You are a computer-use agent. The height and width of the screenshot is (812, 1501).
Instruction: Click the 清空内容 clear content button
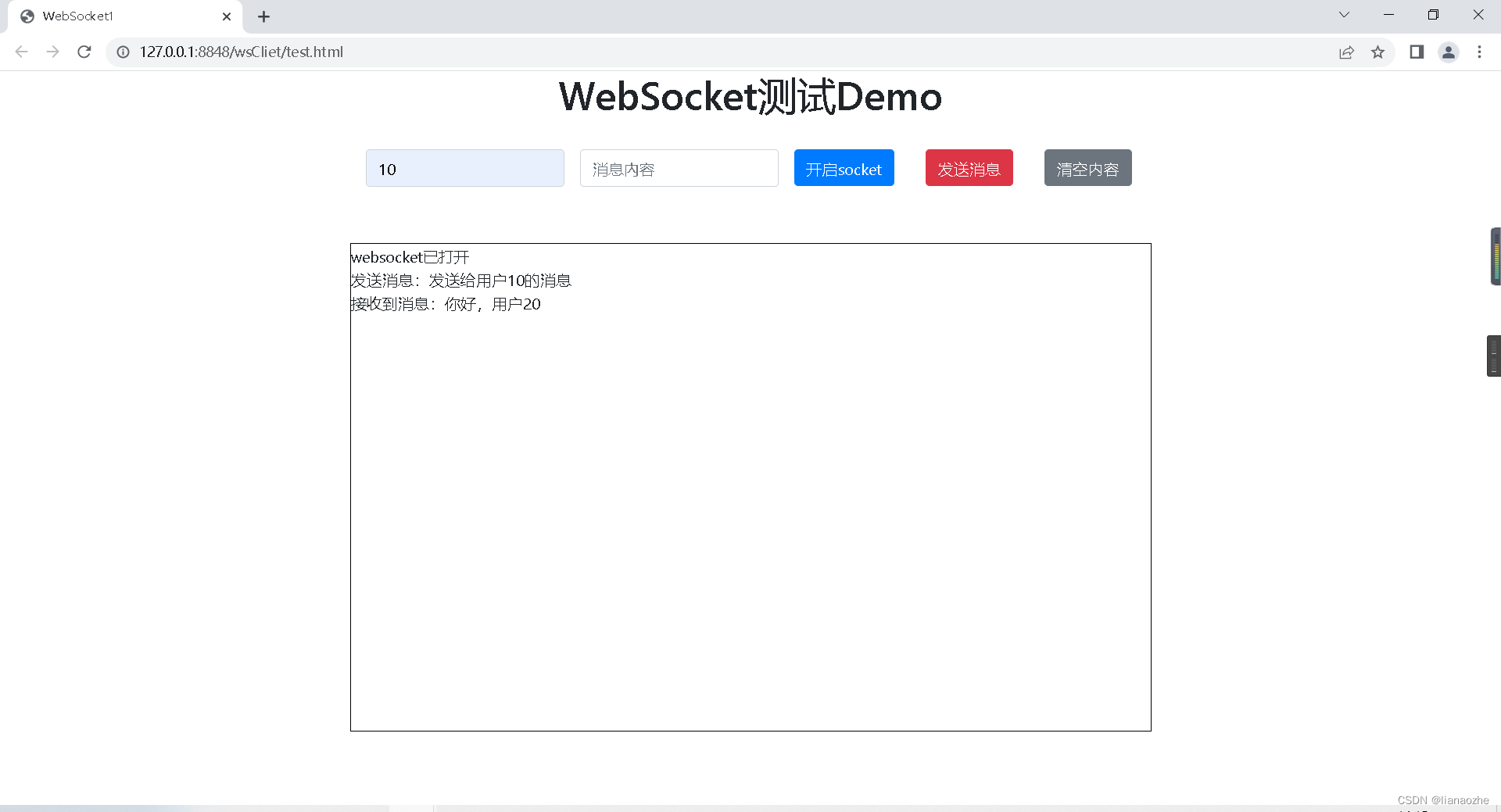tap(1087, 167)
